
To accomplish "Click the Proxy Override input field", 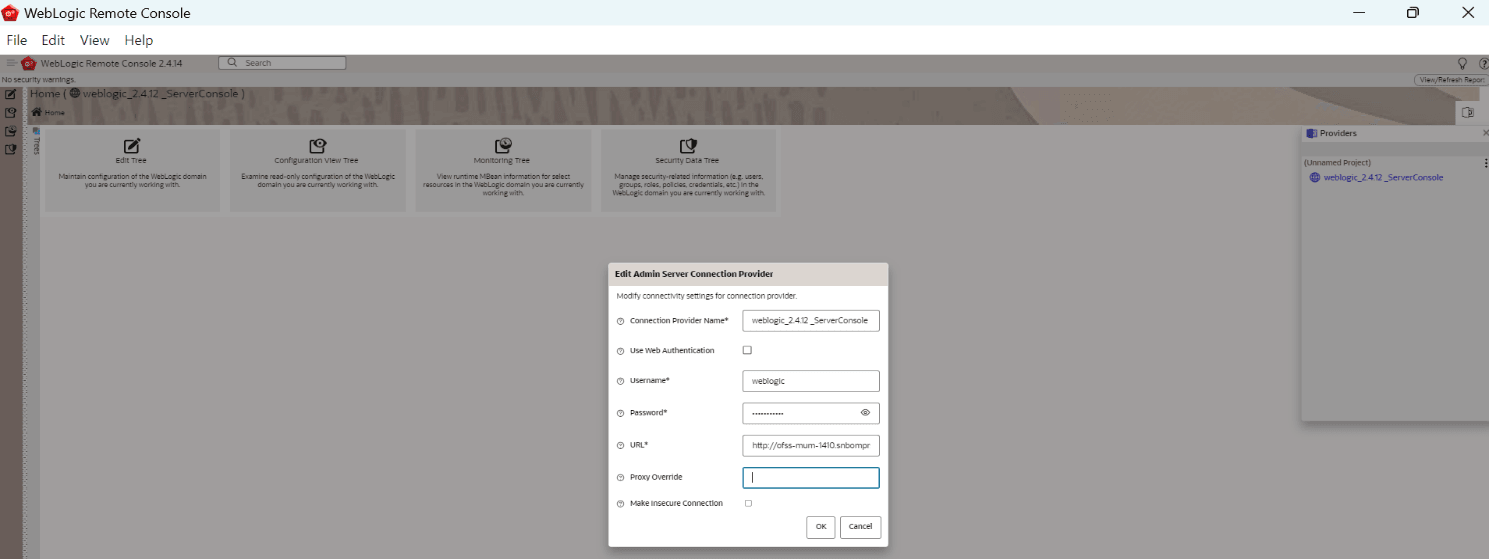I will [x=811, y=477].
